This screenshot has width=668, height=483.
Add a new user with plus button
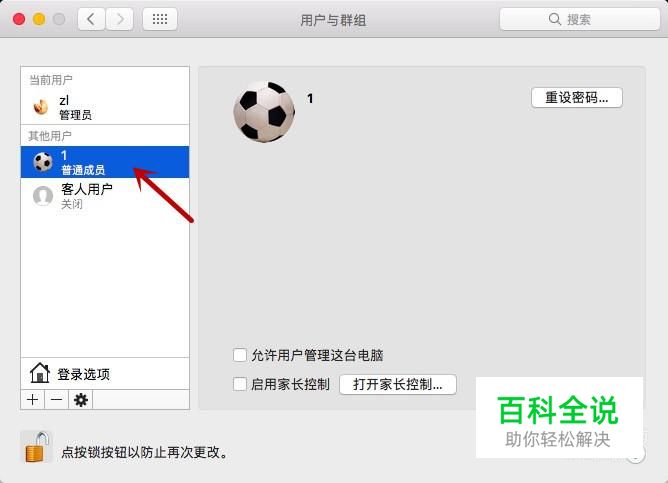click(32, 400)
